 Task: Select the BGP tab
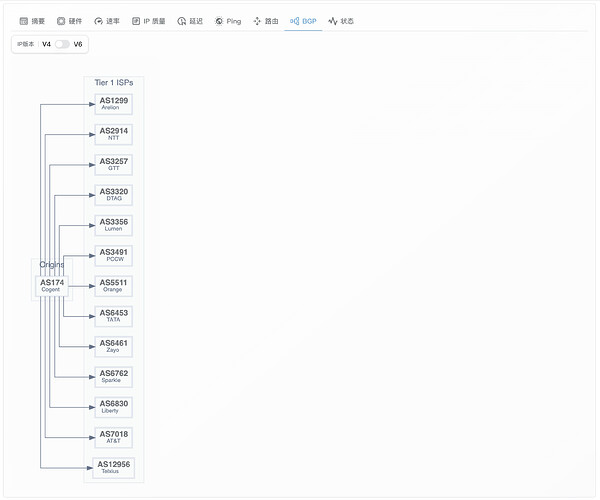pos(303,21)
